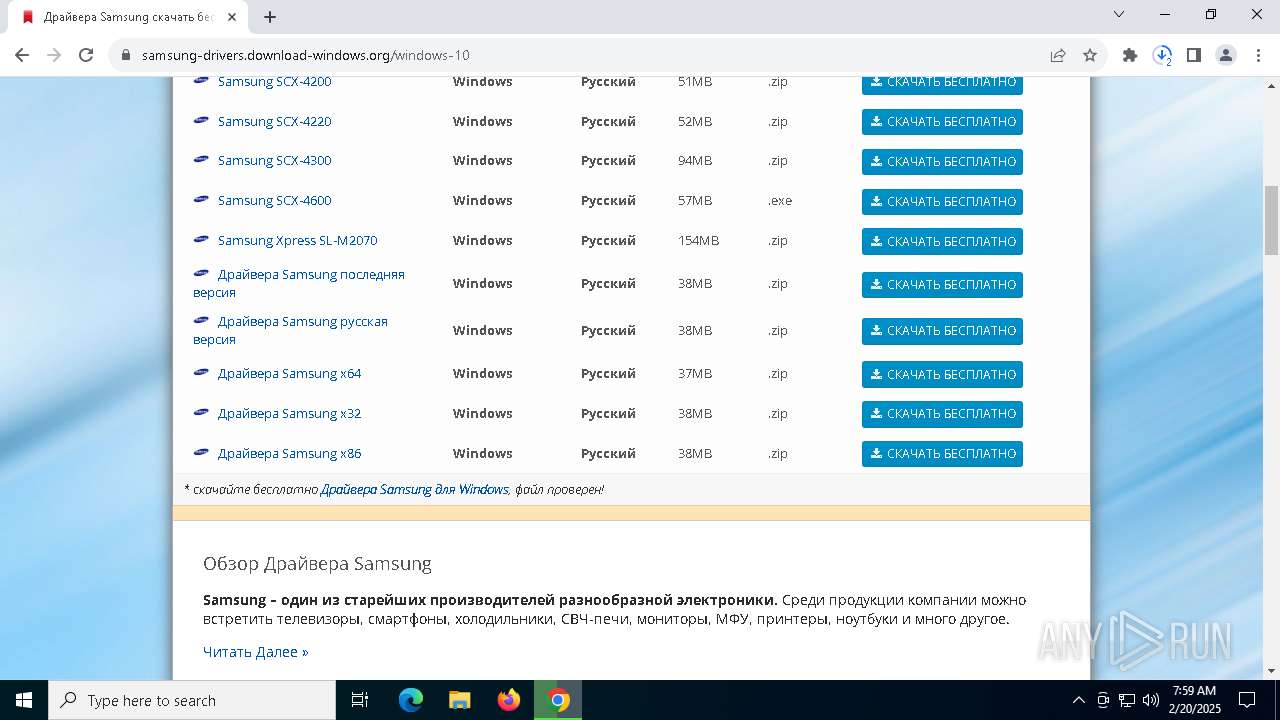1280x720 pixels.
Task: Click the 154MB size cell
Action: point(698,240)
